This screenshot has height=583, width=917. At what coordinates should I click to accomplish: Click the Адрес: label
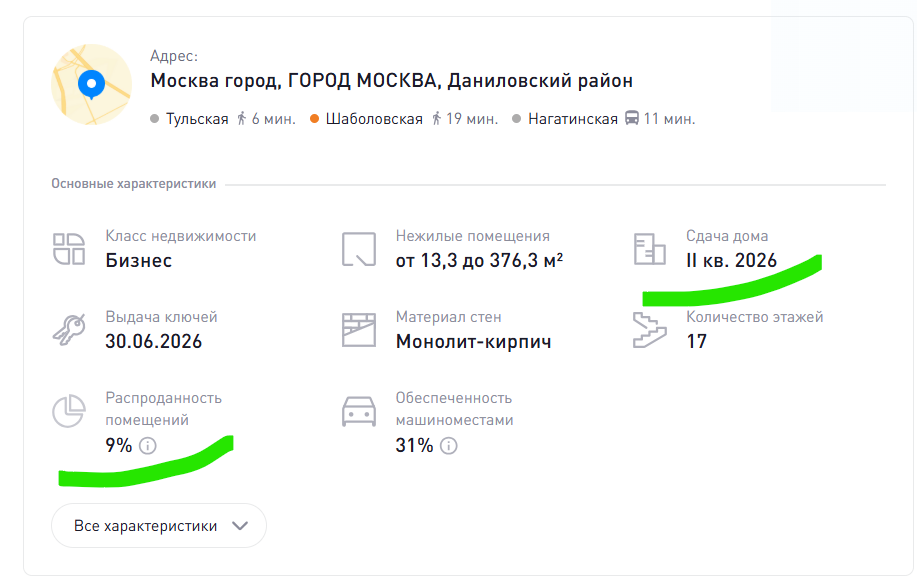click(174, 56)
